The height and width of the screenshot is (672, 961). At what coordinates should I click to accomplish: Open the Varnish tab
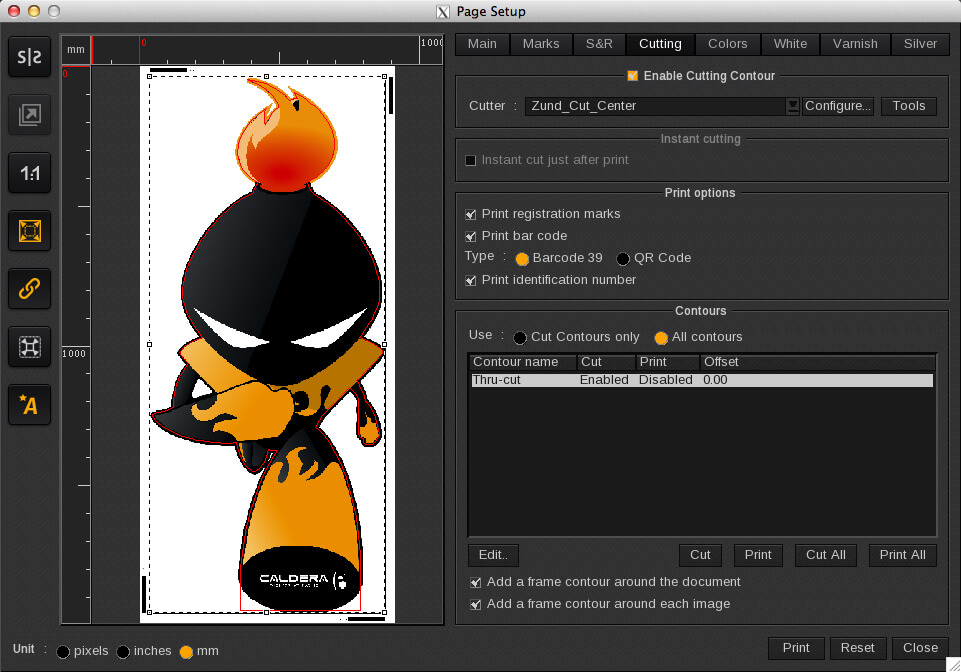pos(855,44)
